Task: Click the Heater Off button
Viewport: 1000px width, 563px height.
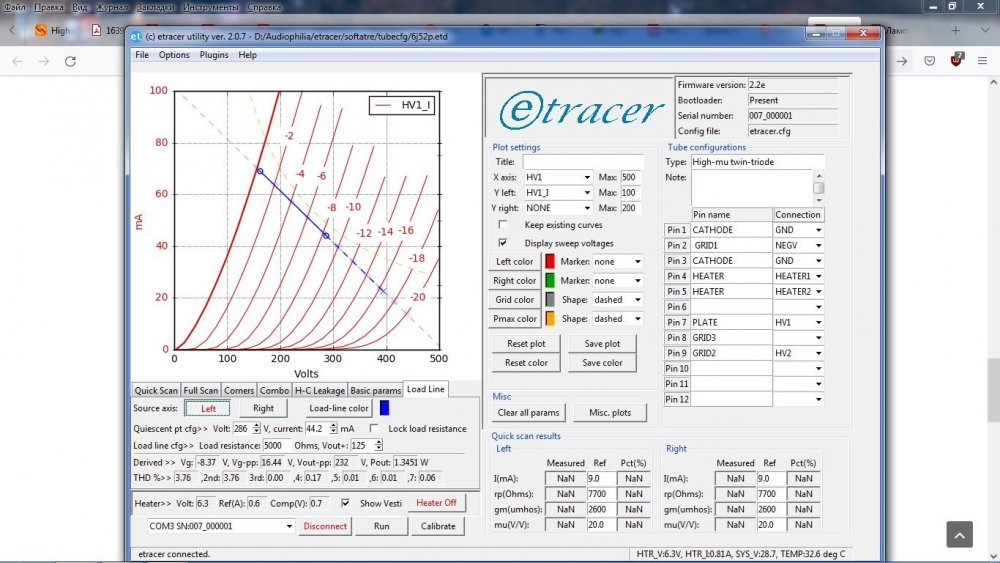Action: (x=436, y=503)
